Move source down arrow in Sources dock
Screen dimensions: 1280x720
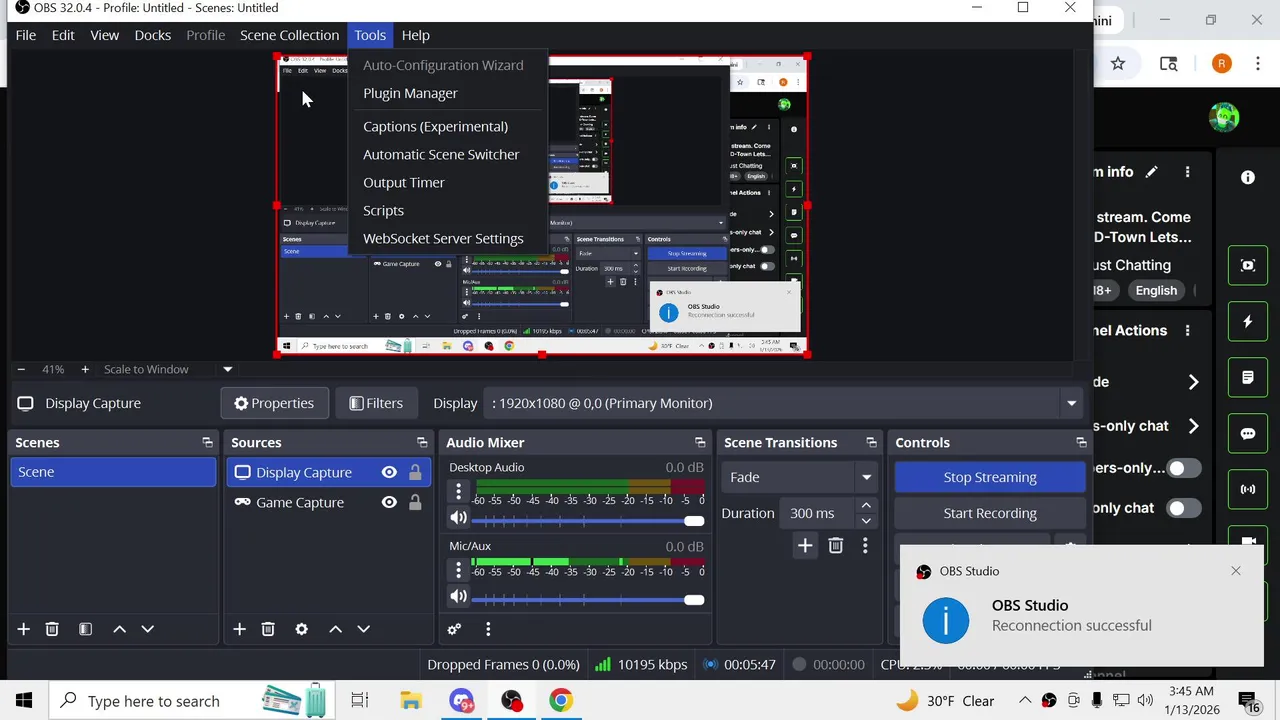click(x=363, y=629)
